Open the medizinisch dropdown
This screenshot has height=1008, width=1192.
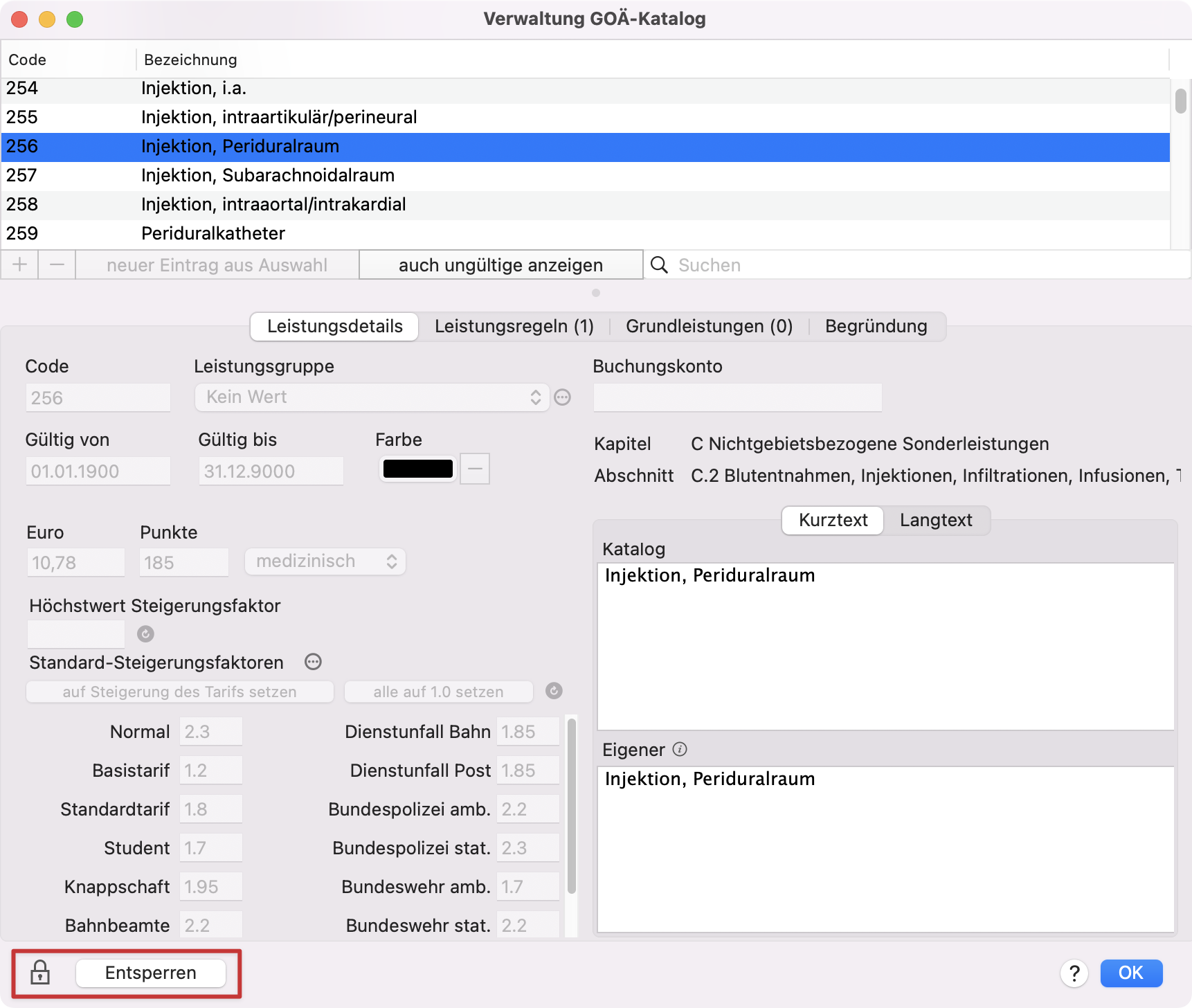pos(325,561)
